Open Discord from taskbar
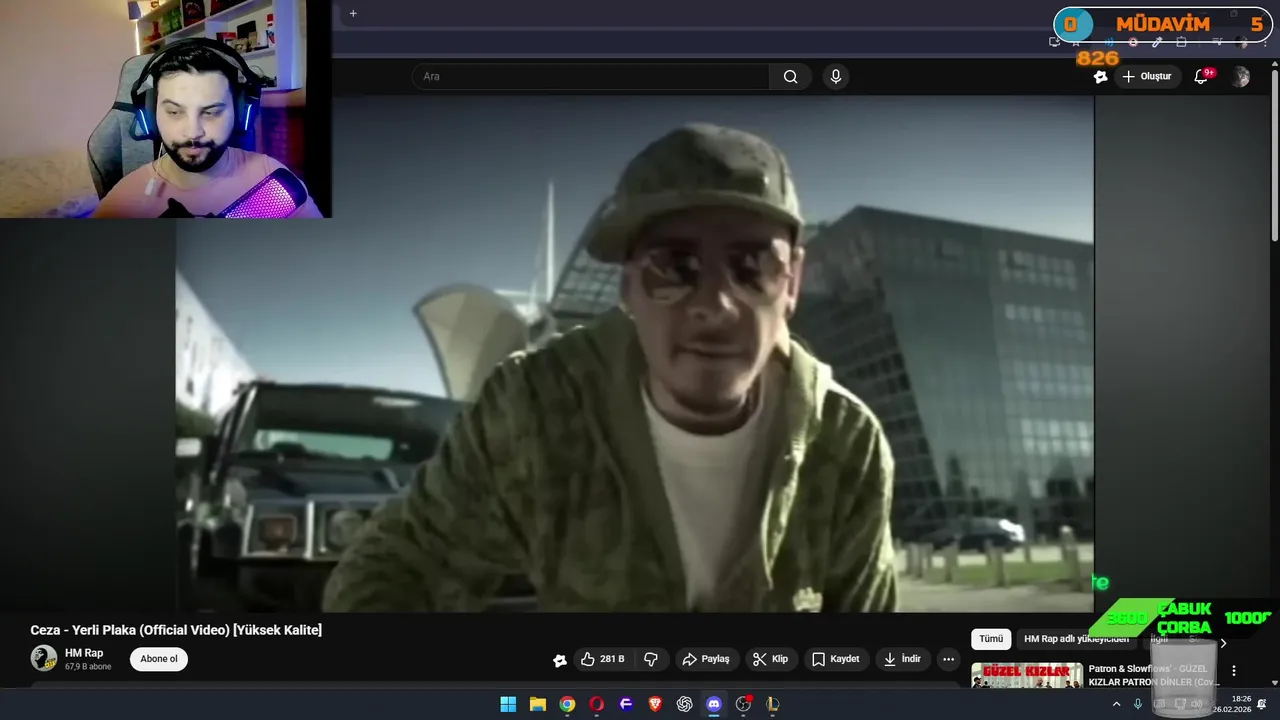The image size is (1280, 720). tap(714, 704)
